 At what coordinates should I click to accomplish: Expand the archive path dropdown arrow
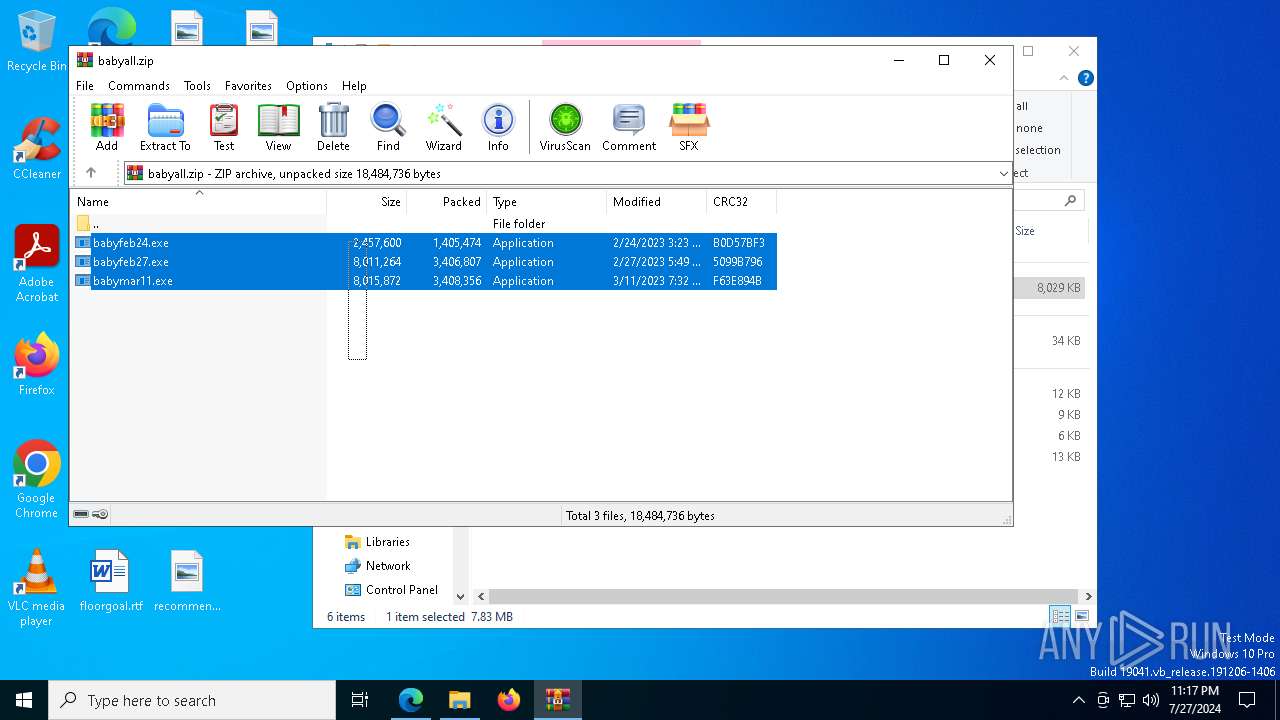(x=1003, y=174)
